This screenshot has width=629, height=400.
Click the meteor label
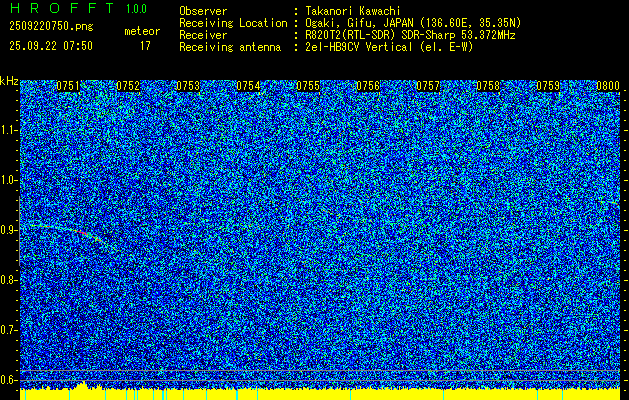click(142, 31)
